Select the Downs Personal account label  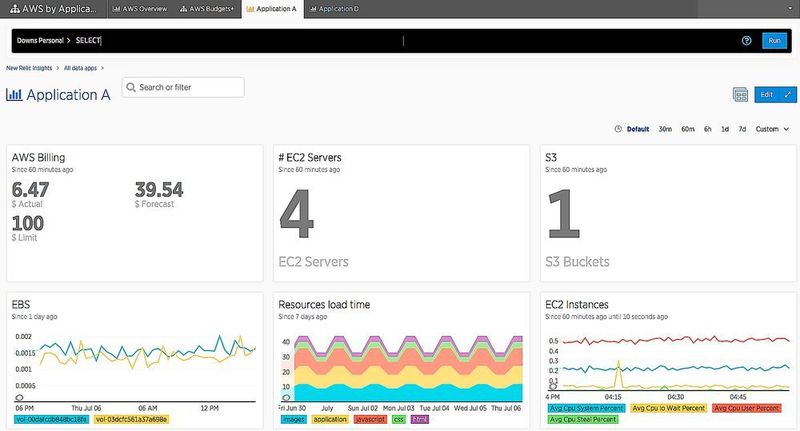coord(40,40)
